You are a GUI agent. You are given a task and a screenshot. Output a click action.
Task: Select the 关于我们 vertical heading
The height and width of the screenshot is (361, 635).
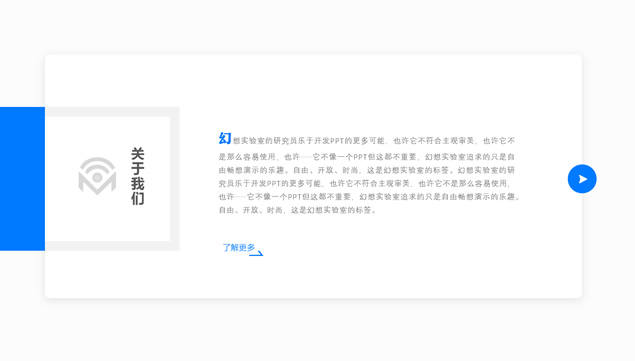(137, 176)
